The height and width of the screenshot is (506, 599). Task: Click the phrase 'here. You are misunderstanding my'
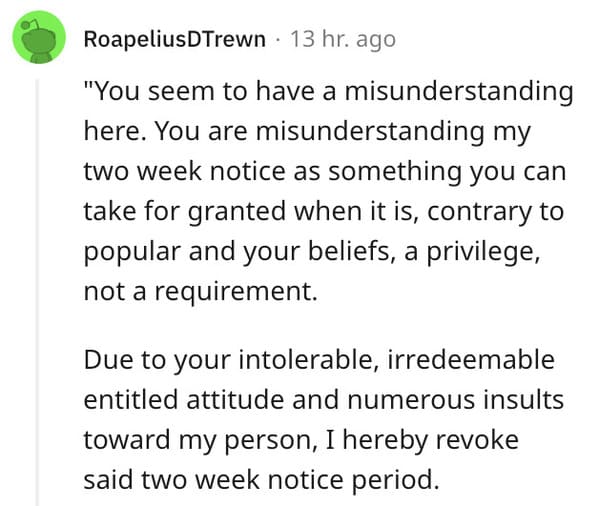coord(307,132)
